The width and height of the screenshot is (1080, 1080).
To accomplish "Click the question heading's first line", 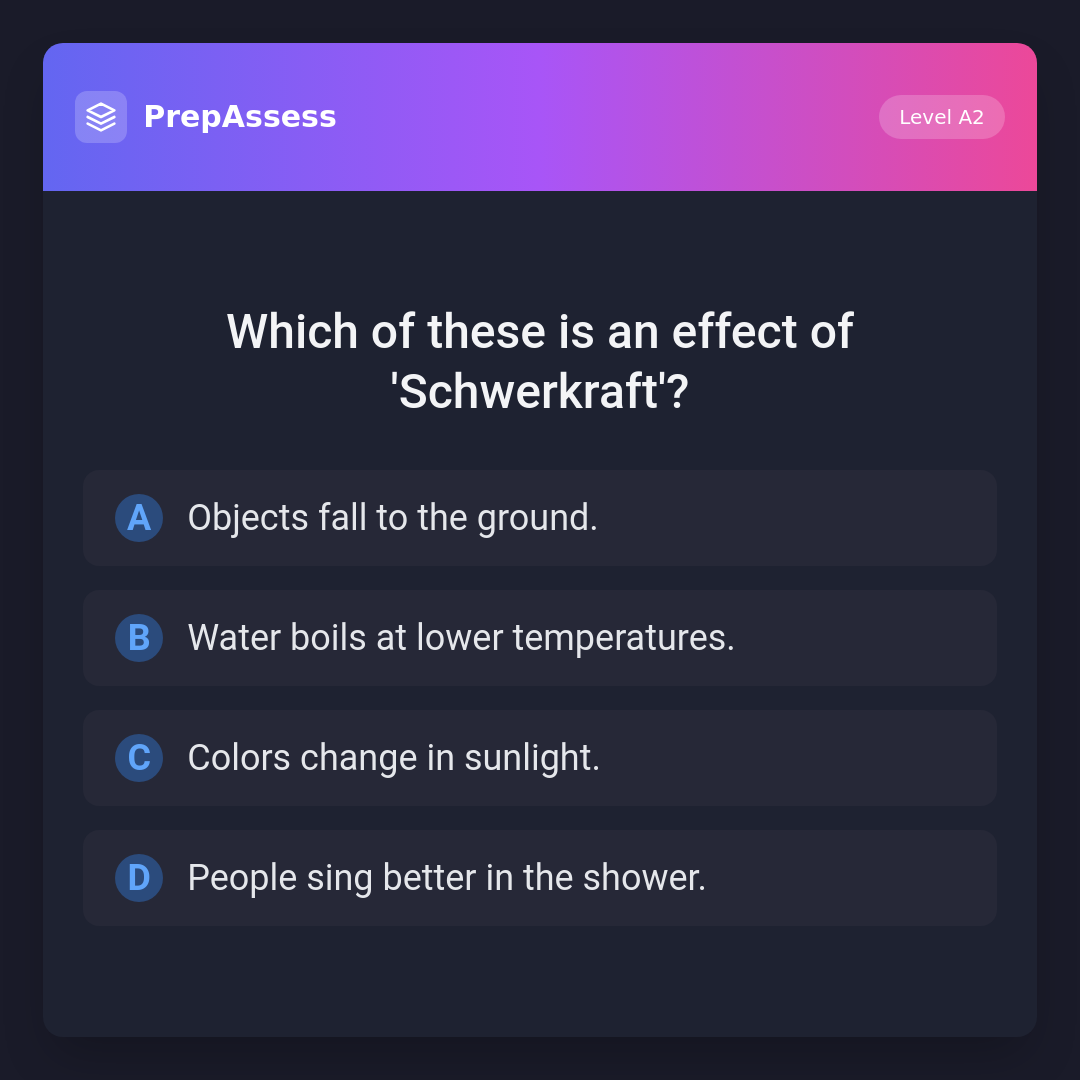I will tap(540, 332).
